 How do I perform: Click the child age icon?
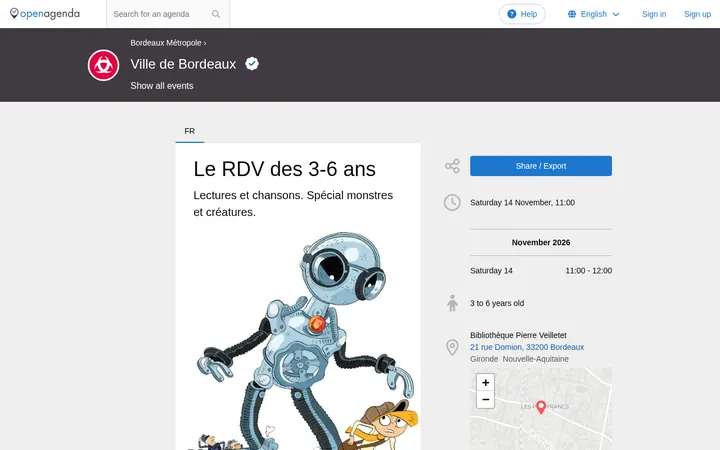[x=452, y=303]
